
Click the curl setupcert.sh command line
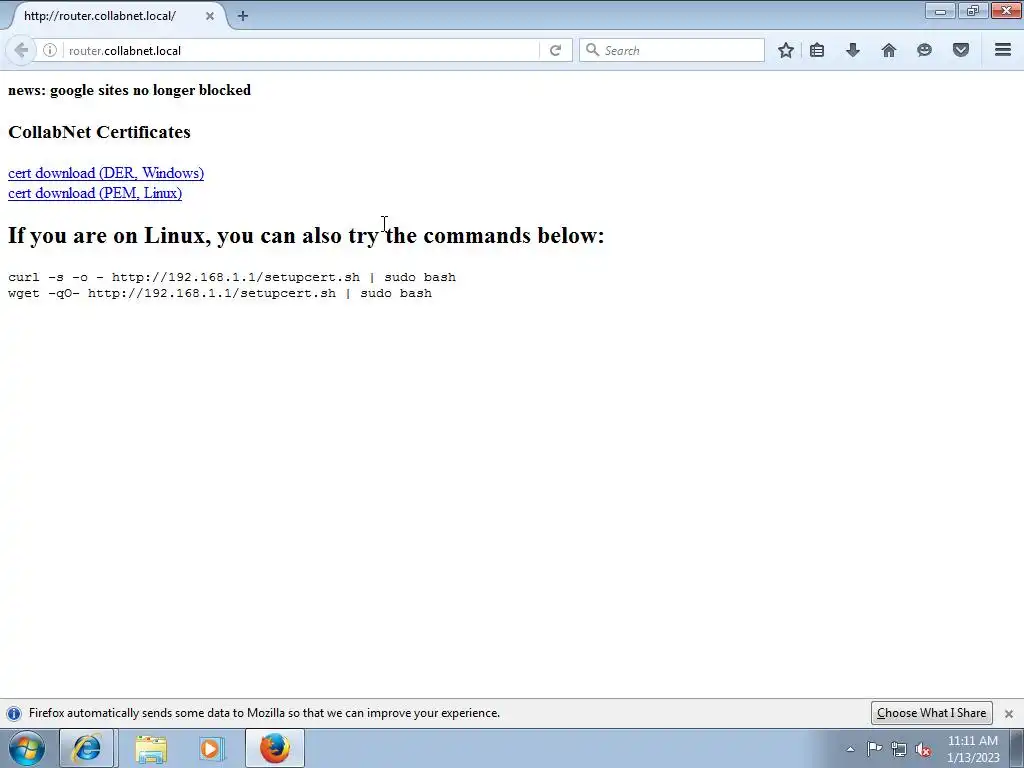[x=232, y=278]
